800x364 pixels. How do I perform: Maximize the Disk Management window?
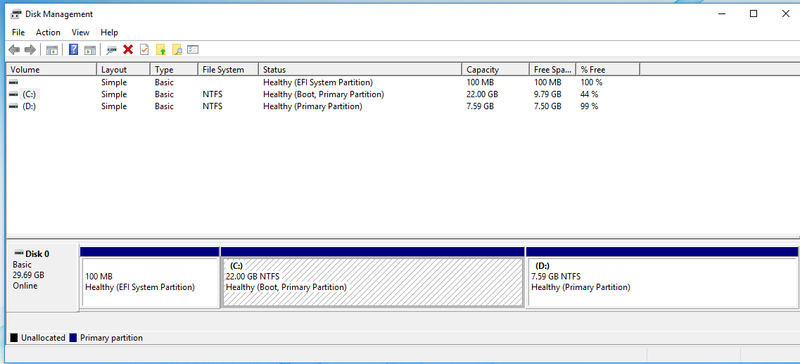coord(753,14)
